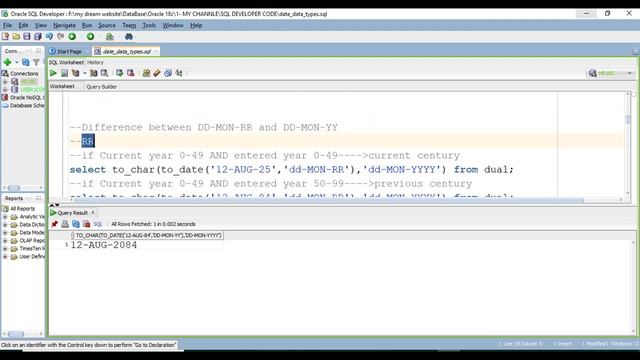
Task: Expand the second connection under Connections
Action: click(x=5, y=89)
